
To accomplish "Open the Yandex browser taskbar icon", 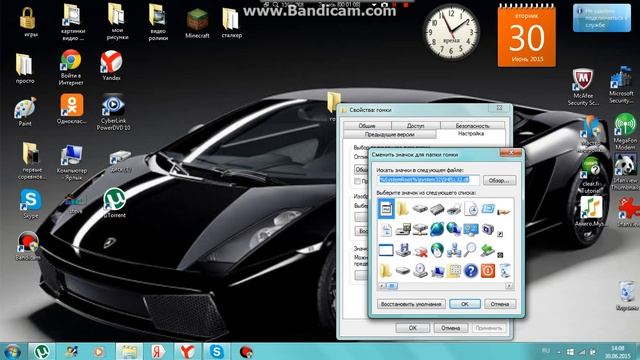I will pos(187,352).
